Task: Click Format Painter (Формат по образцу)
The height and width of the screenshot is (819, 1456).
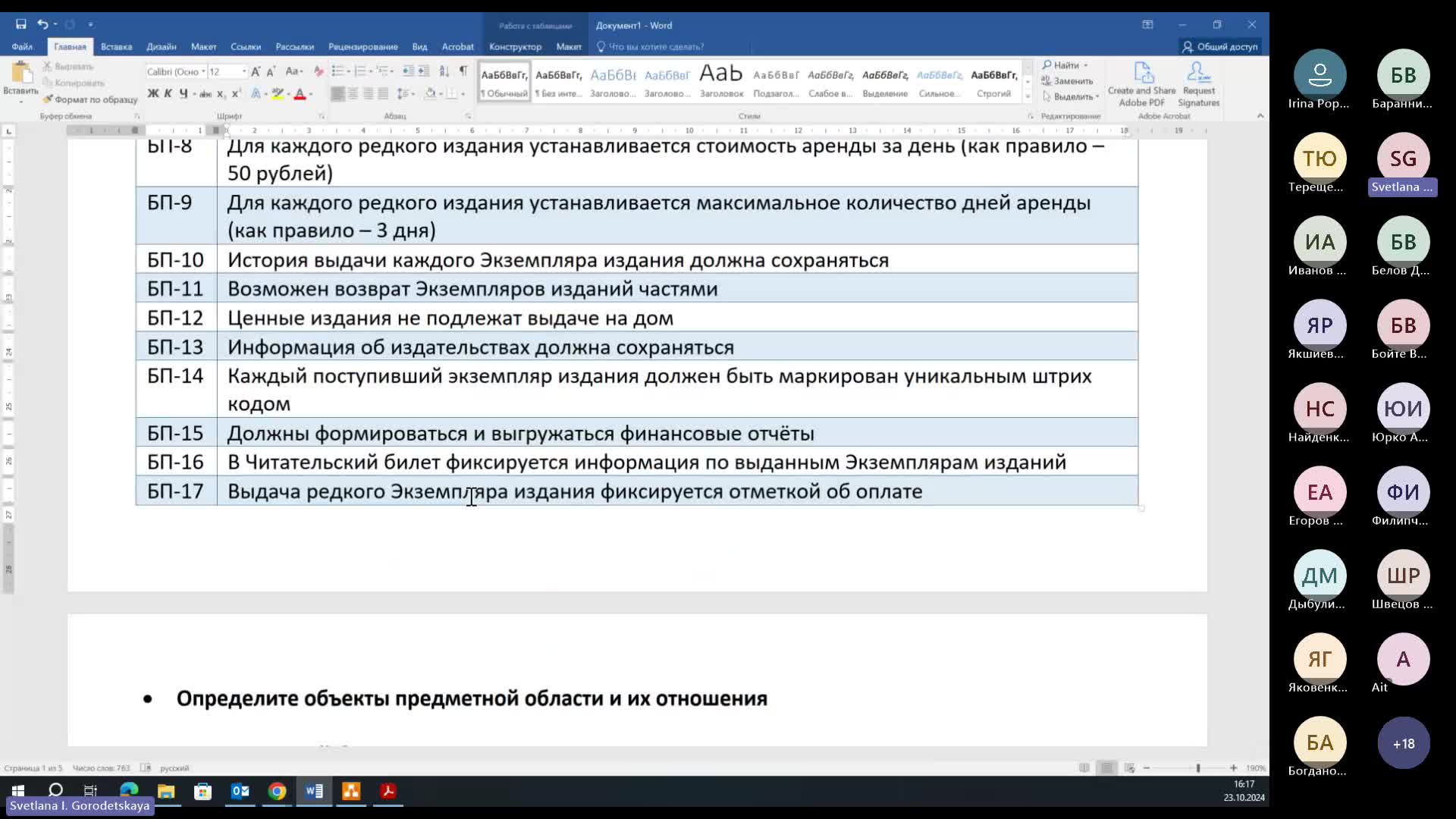Action: pyautogui.click(x=90, y=99)
